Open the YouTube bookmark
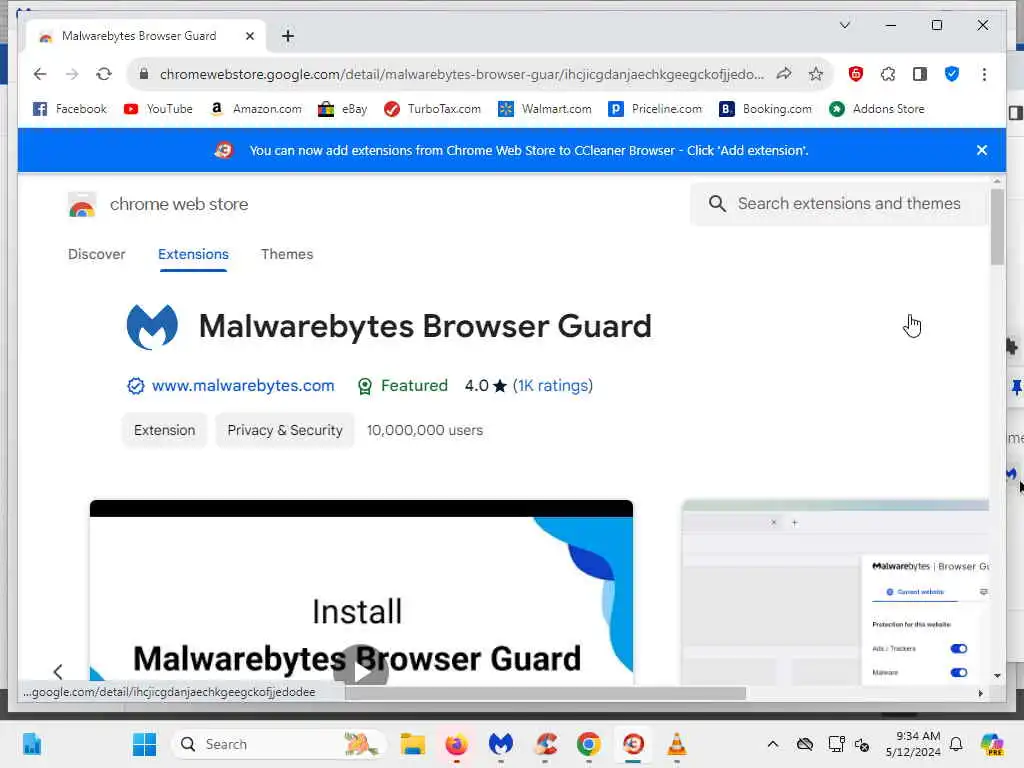This screenshot has height=768, width=1024. click(158, 109)
